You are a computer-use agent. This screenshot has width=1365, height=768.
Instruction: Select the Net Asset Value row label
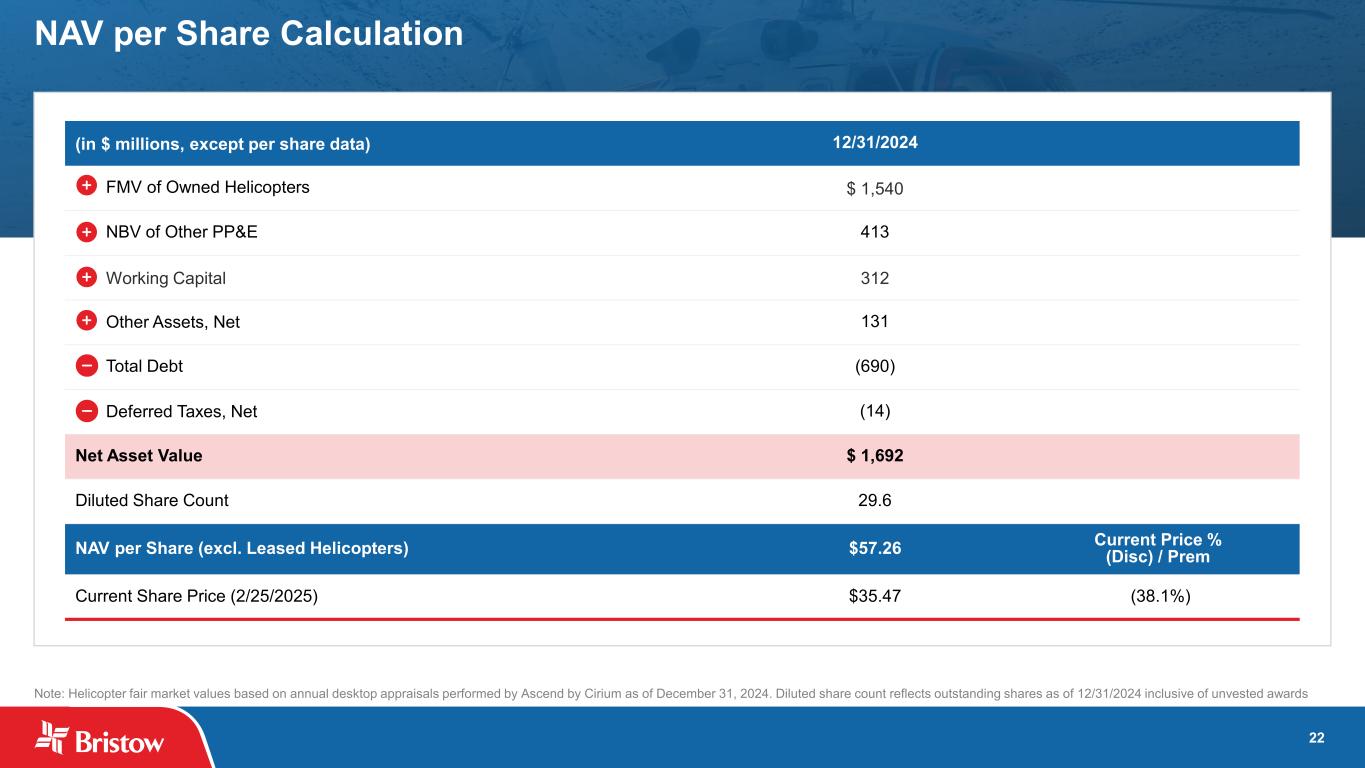(x=139, y=456)
